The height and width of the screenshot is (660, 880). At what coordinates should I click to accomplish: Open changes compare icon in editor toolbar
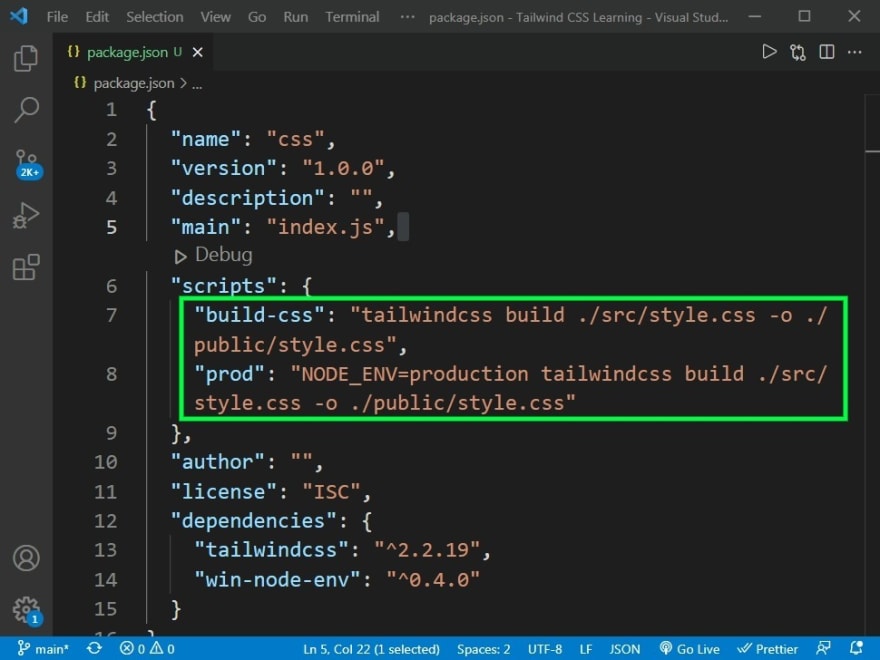point(798,52)
